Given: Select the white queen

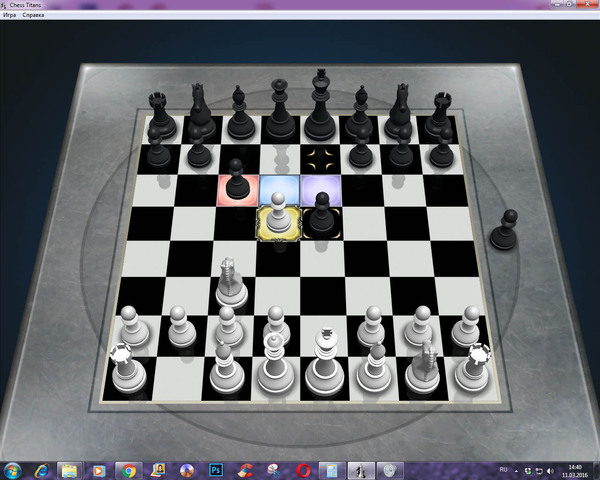Looking at the screenshot, I should (x=276, y=364).
